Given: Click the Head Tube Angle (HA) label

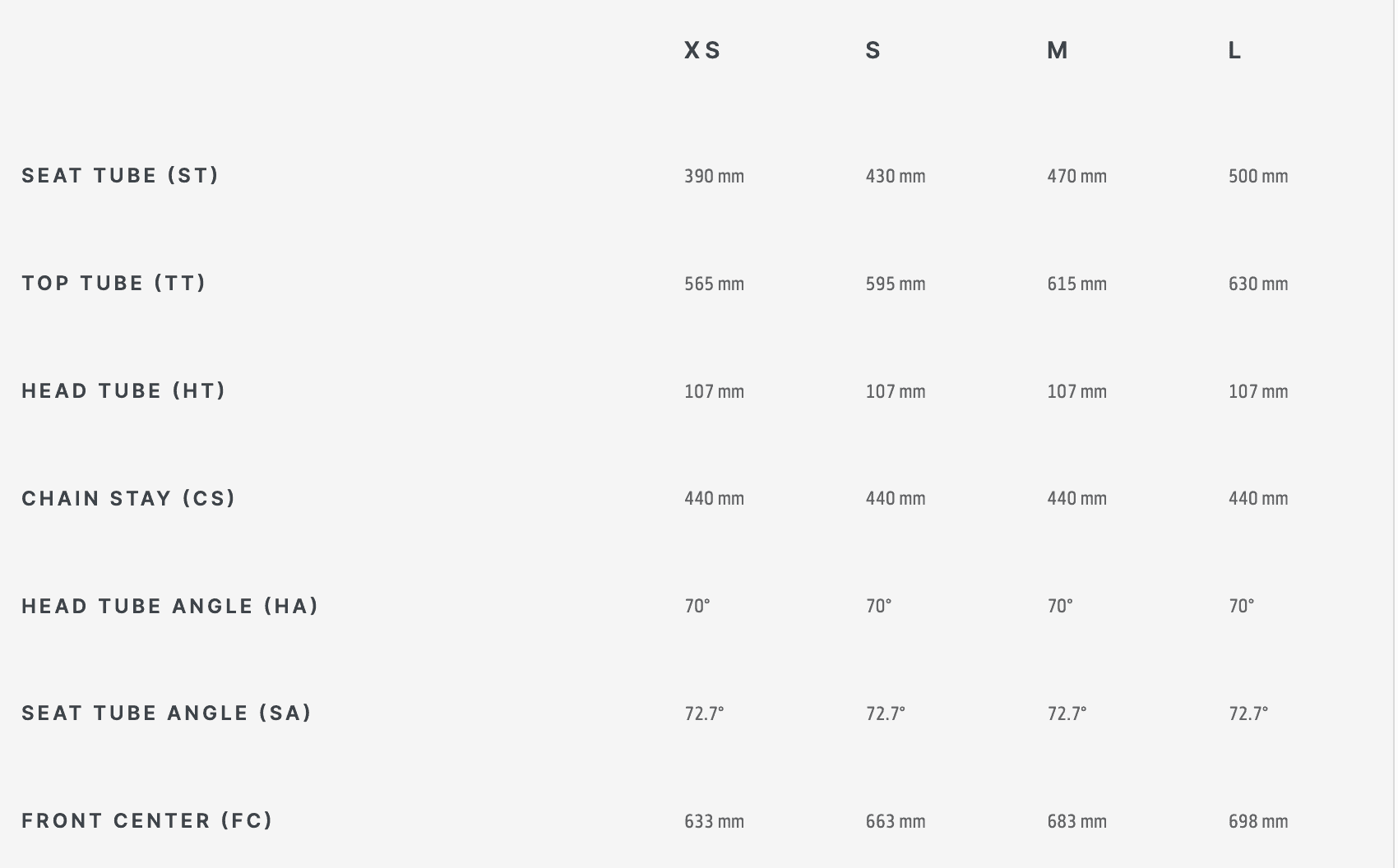Looking at the screenshot, I should pyautogui.click(x=169, y=607).
